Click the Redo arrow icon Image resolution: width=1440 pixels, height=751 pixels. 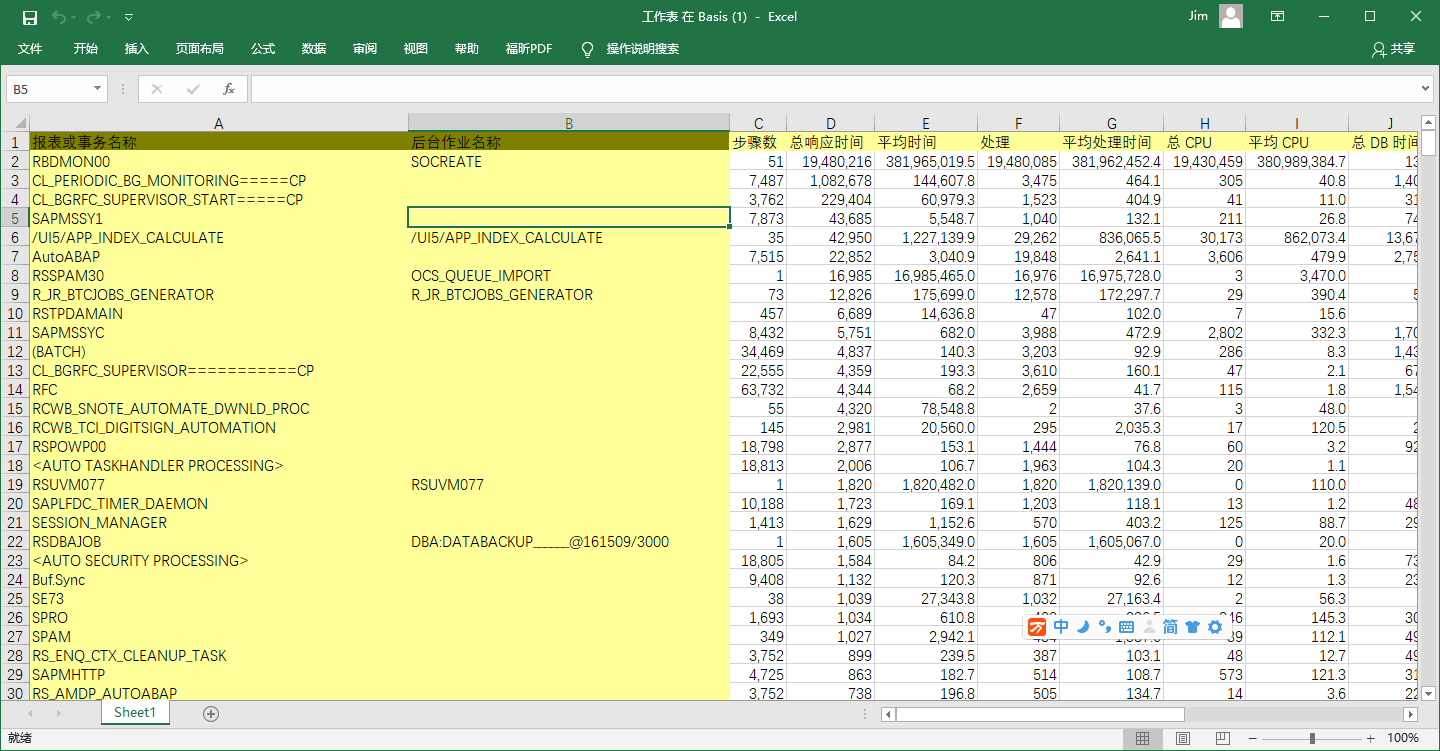click(94, 17)
